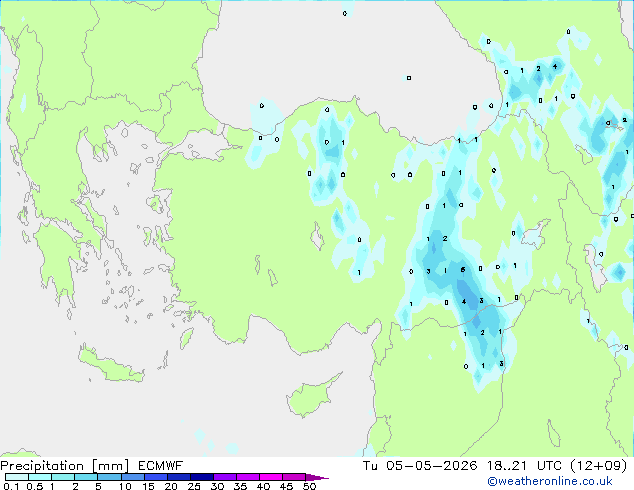Click the legend tick label '15'
634x490 pixels.
pos(148,486)
